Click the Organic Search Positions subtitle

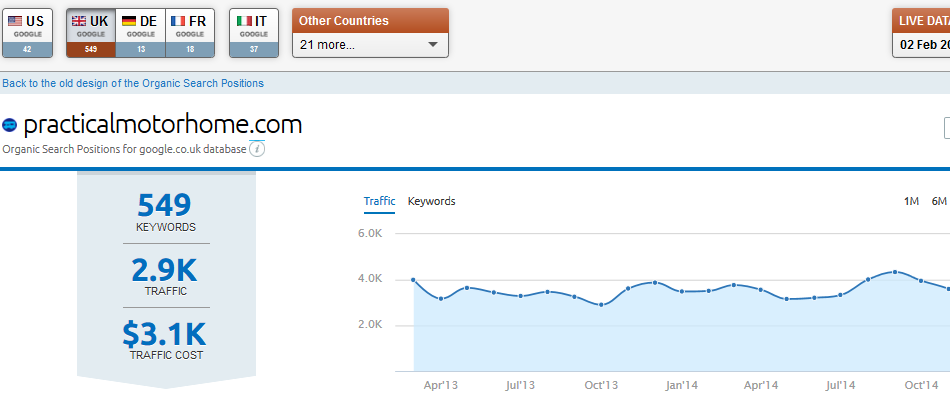pos(124,149)
